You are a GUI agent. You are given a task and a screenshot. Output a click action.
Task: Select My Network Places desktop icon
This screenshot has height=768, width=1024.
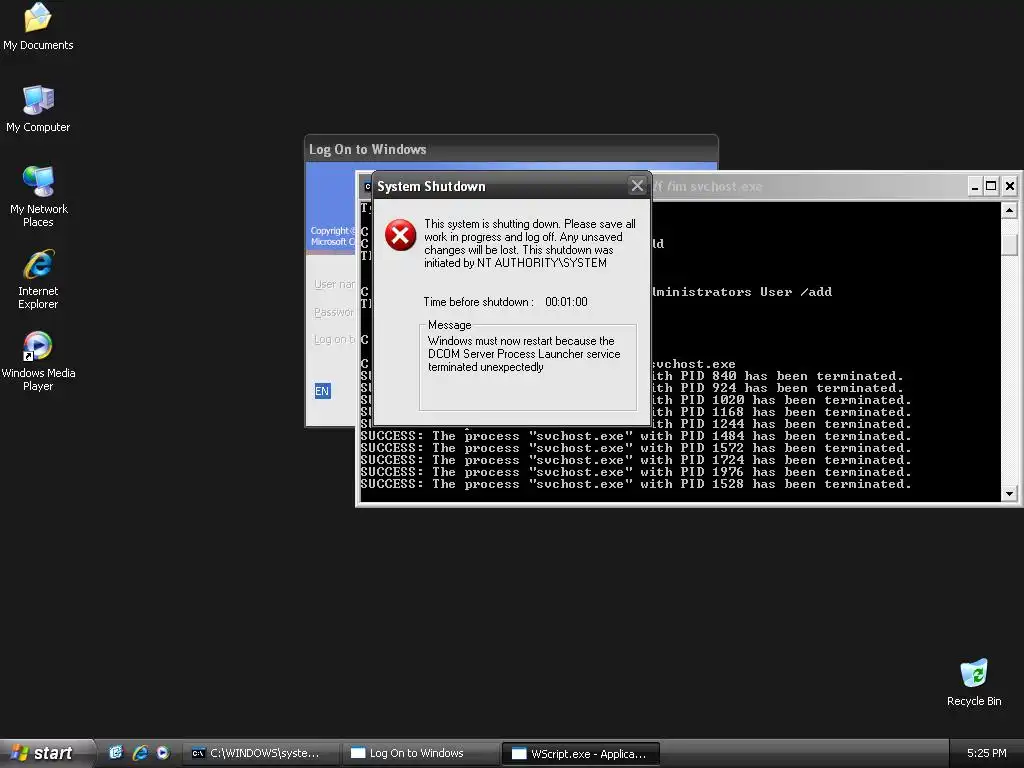[x=38, y=197]
